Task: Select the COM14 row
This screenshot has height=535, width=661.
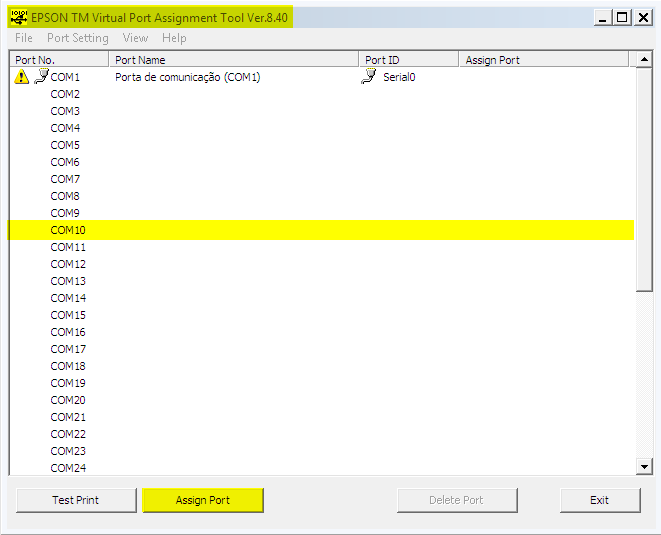Action: click(x=322, y=298)
